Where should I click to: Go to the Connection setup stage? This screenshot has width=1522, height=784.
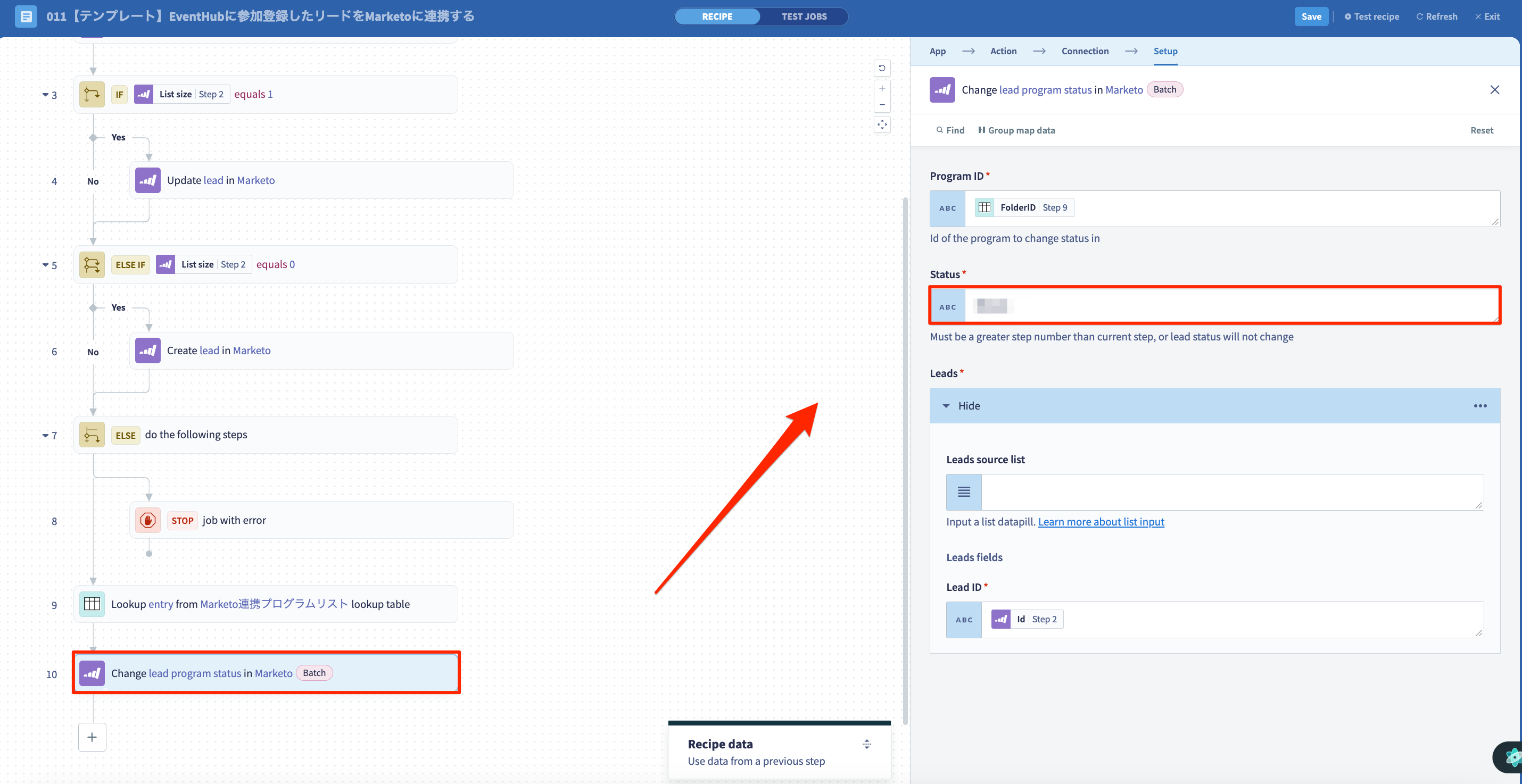pos(1085,51)
